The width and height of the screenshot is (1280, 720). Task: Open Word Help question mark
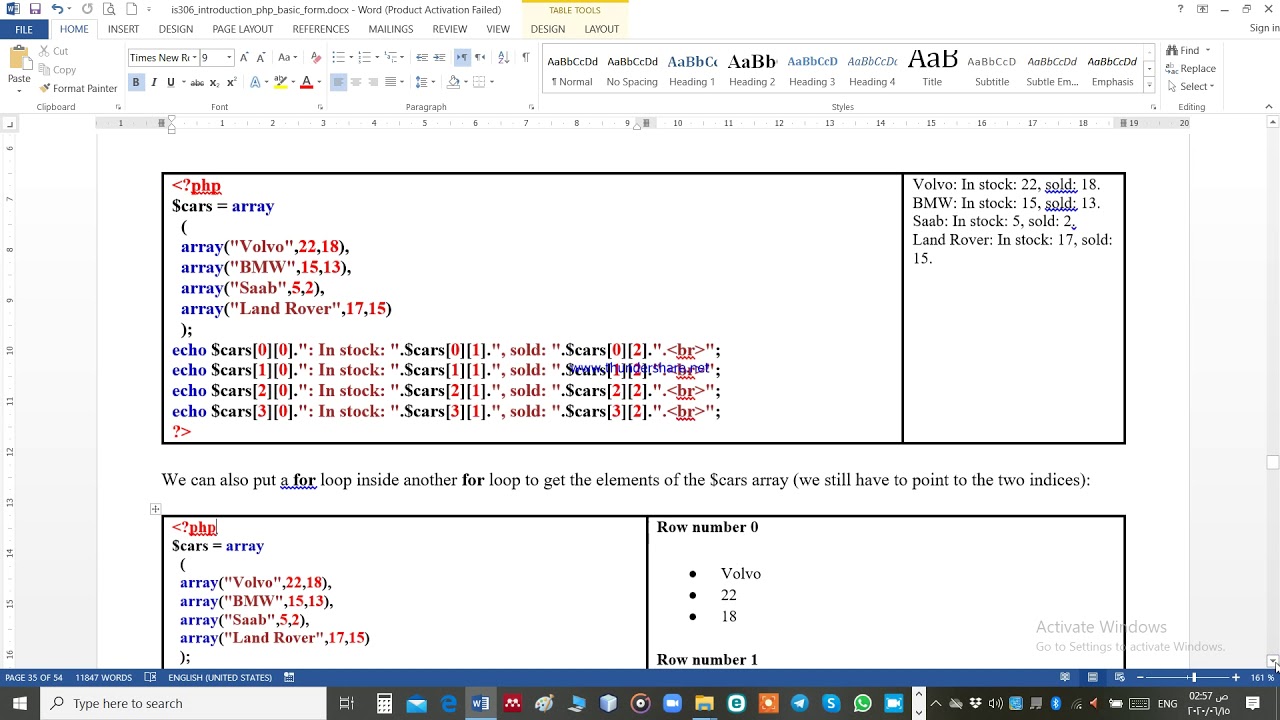(x=1180, y=9)
